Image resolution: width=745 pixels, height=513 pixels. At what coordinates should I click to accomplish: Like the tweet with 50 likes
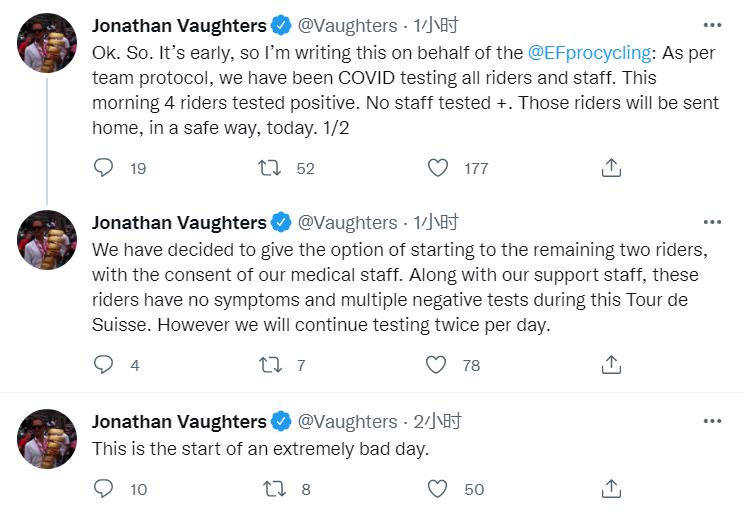437,489
